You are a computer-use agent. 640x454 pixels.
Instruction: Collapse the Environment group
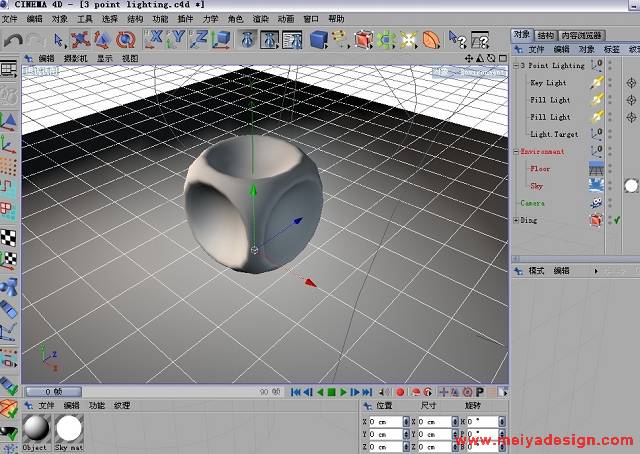(516, 151)
